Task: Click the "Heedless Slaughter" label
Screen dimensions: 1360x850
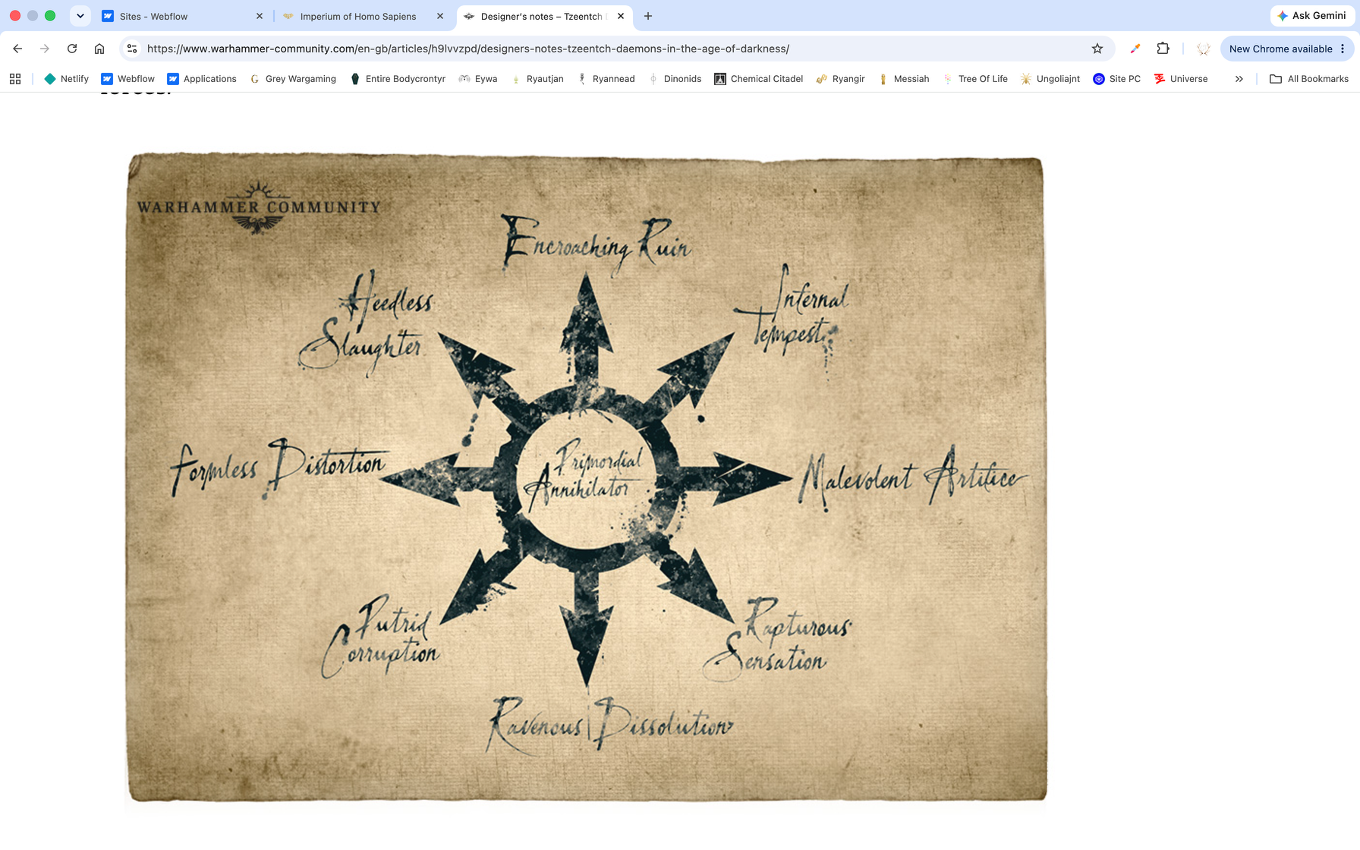Action: point(368,325)
